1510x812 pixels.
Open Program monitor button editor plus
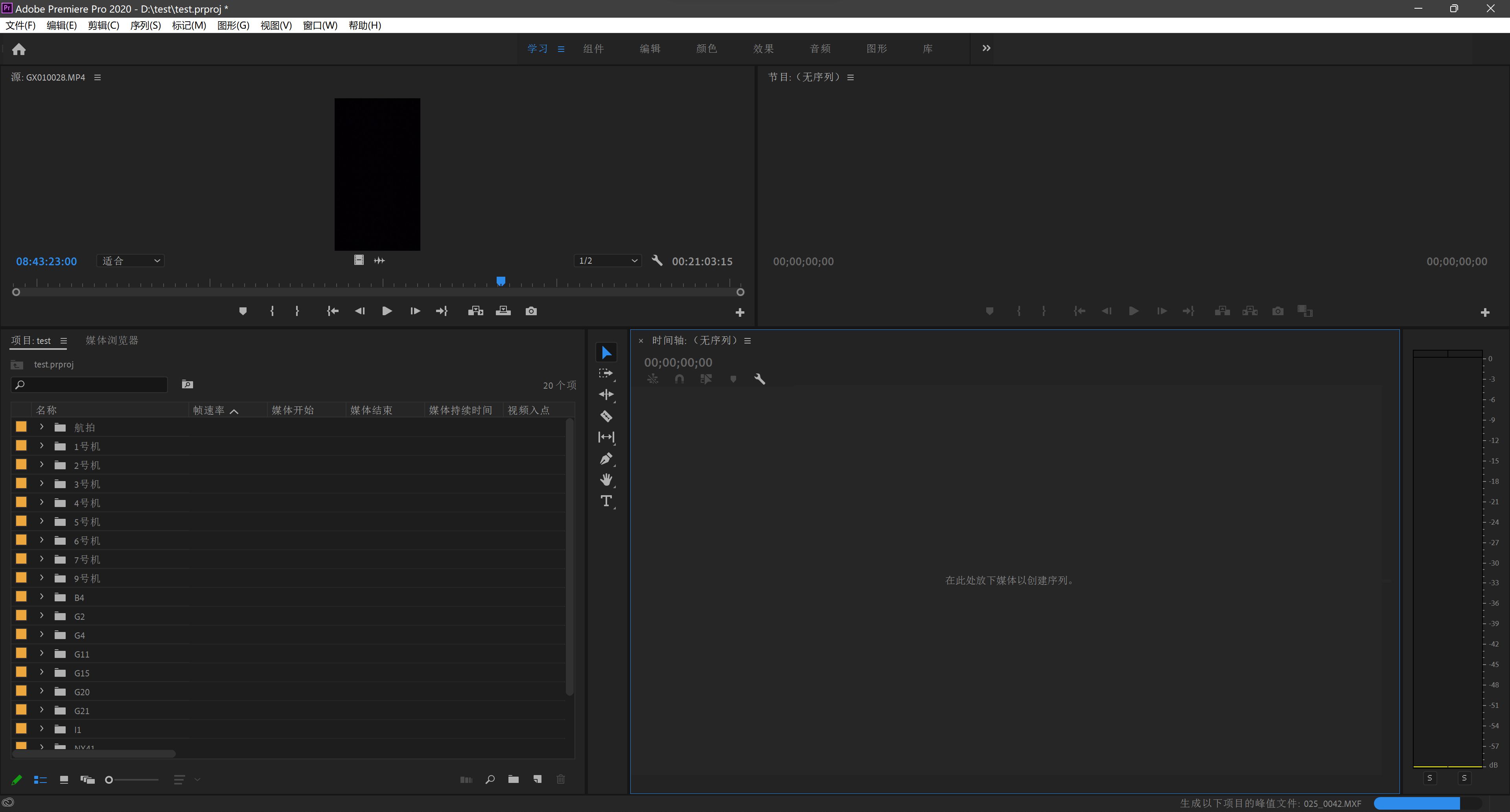tap(1485, 312)
